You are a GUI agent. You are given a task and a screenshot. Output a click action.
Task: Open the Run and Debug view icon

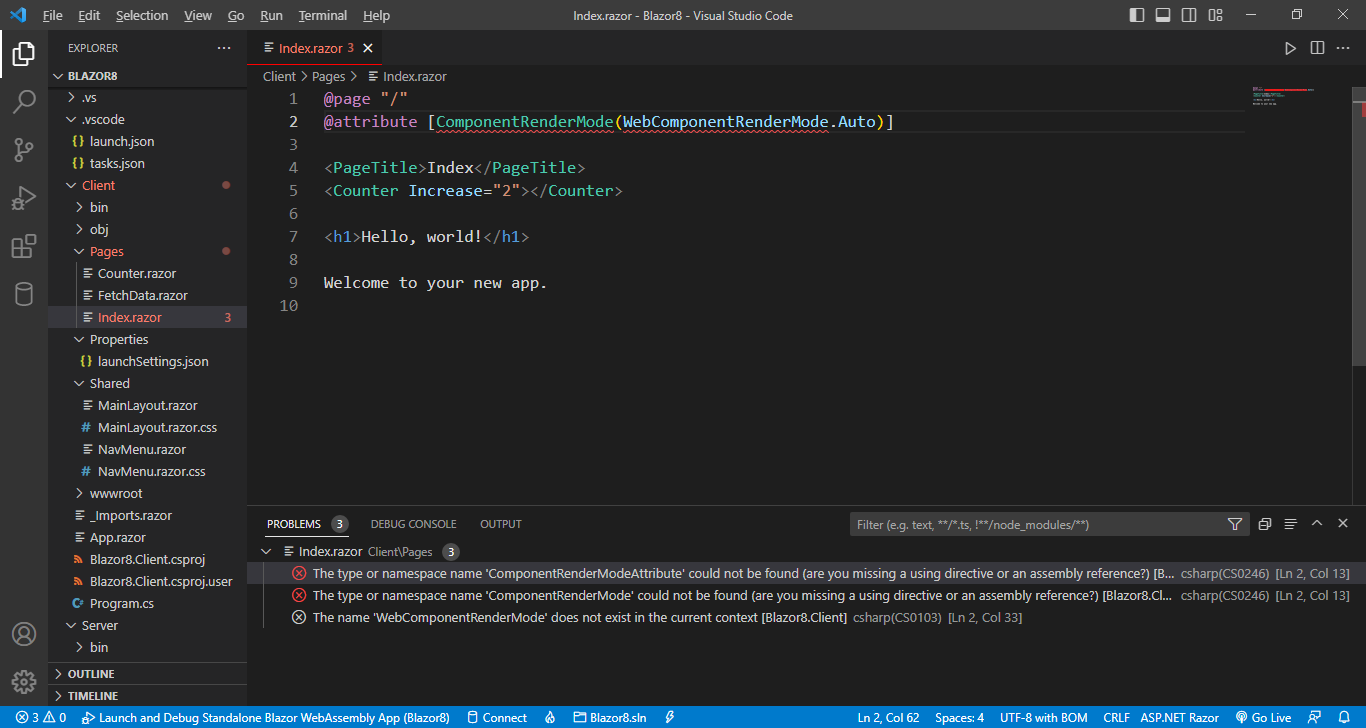coord(24,198)
